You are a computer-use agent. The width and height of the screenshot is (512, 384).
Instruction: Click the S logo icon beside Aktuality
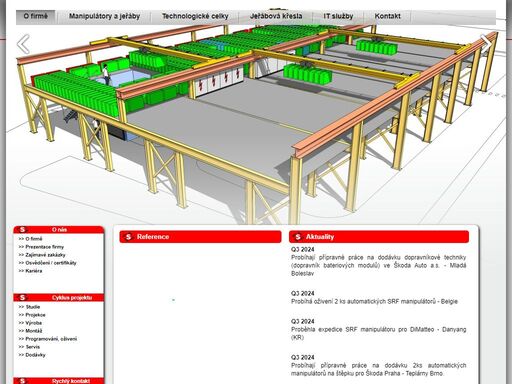coord(298,237)
